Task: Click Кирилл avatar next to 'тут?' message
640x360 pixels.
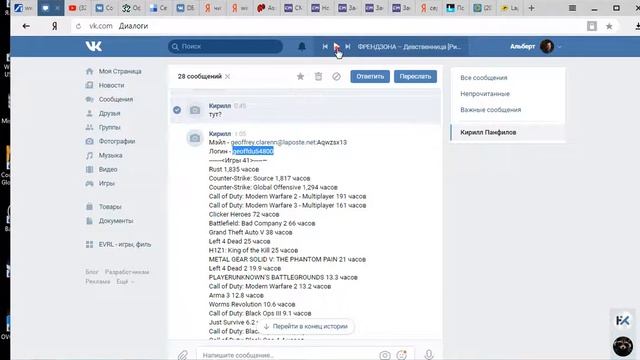Action: click(195, 110)
